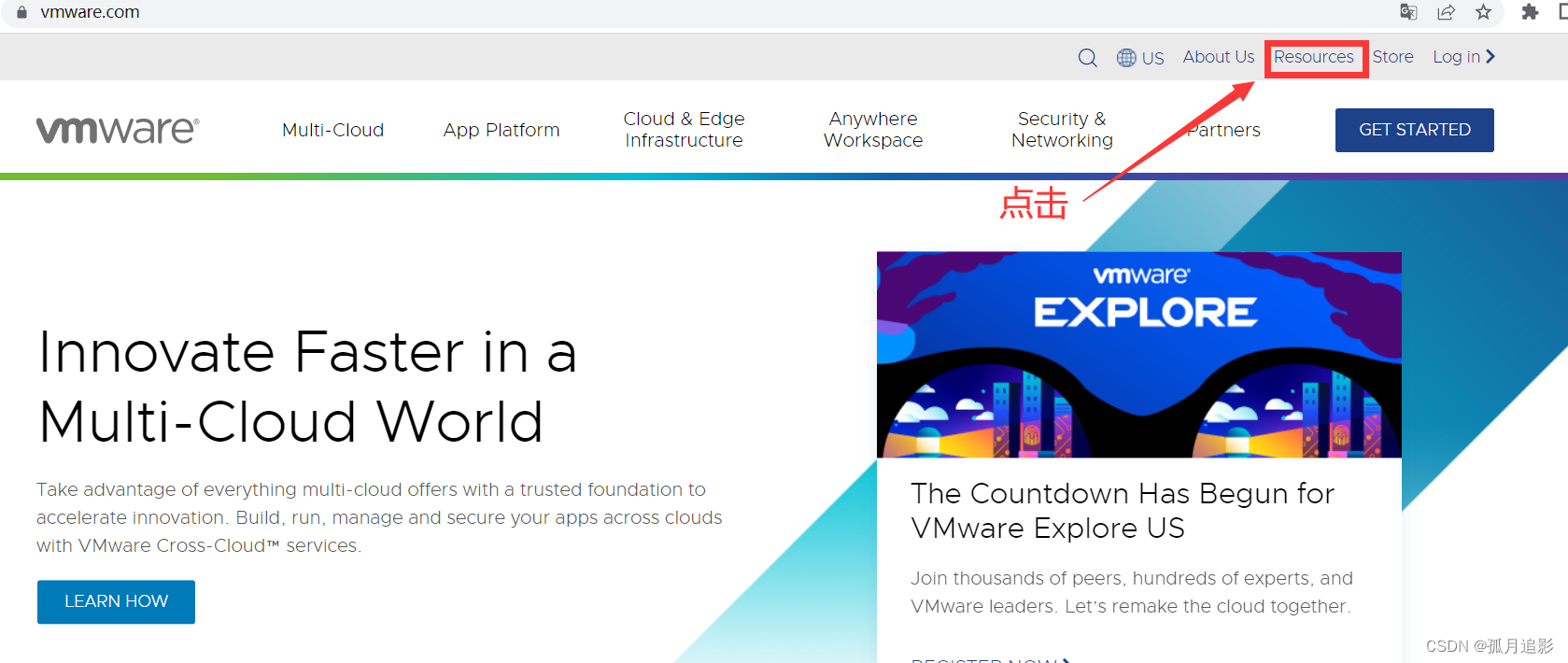
Task: Open the Anywhere Workspace menu
Action: coord(873,130)
